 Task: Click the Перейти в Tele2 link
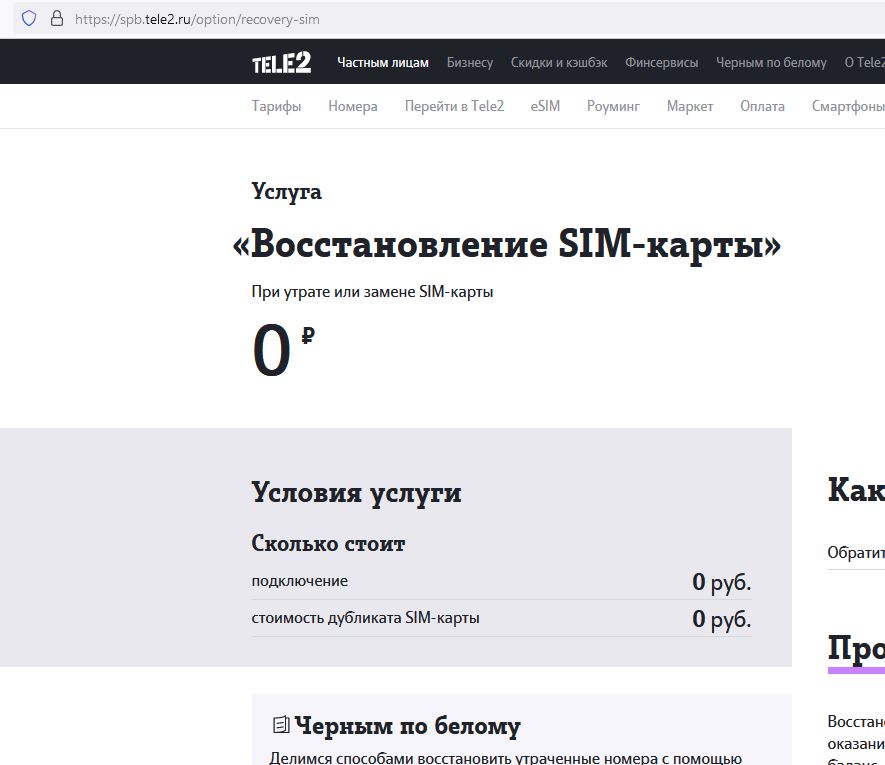pyautogui.click(x=454, y=106)
